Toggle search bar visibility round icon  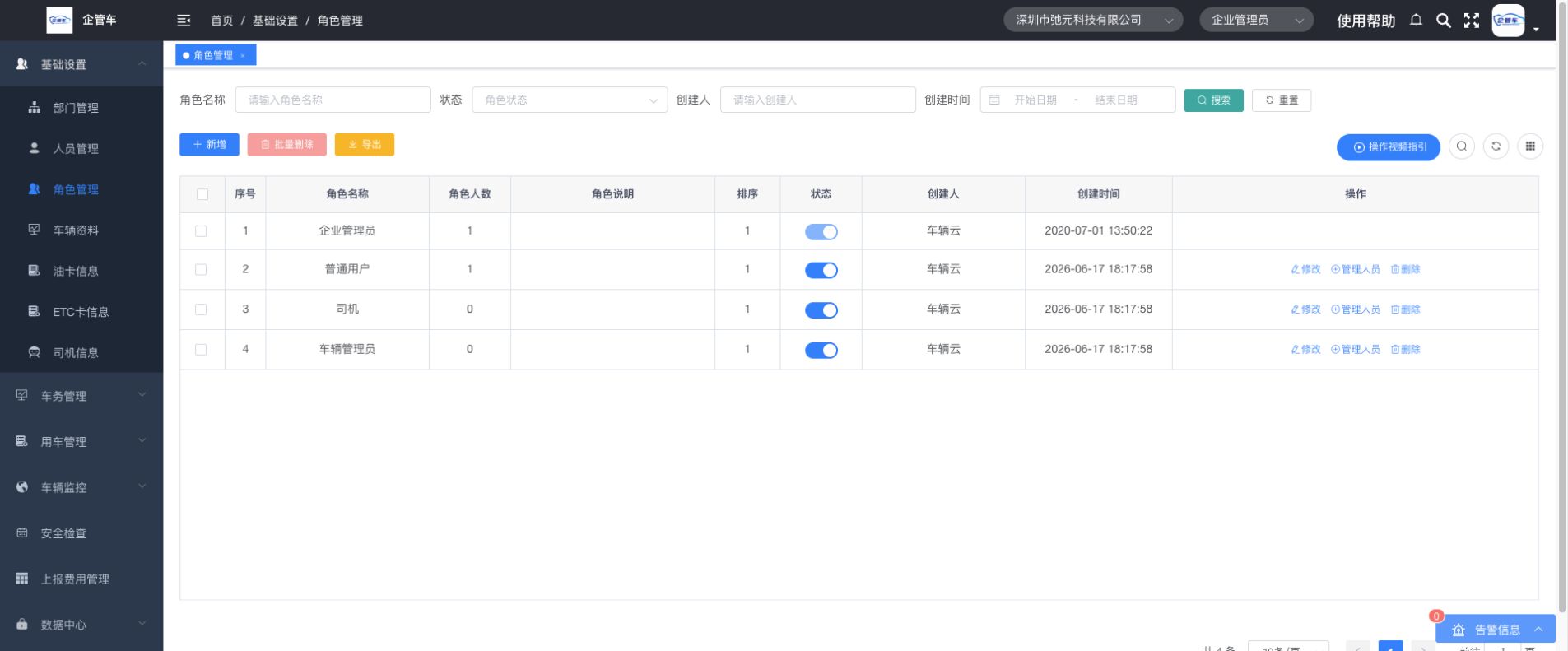[1462, 146]
